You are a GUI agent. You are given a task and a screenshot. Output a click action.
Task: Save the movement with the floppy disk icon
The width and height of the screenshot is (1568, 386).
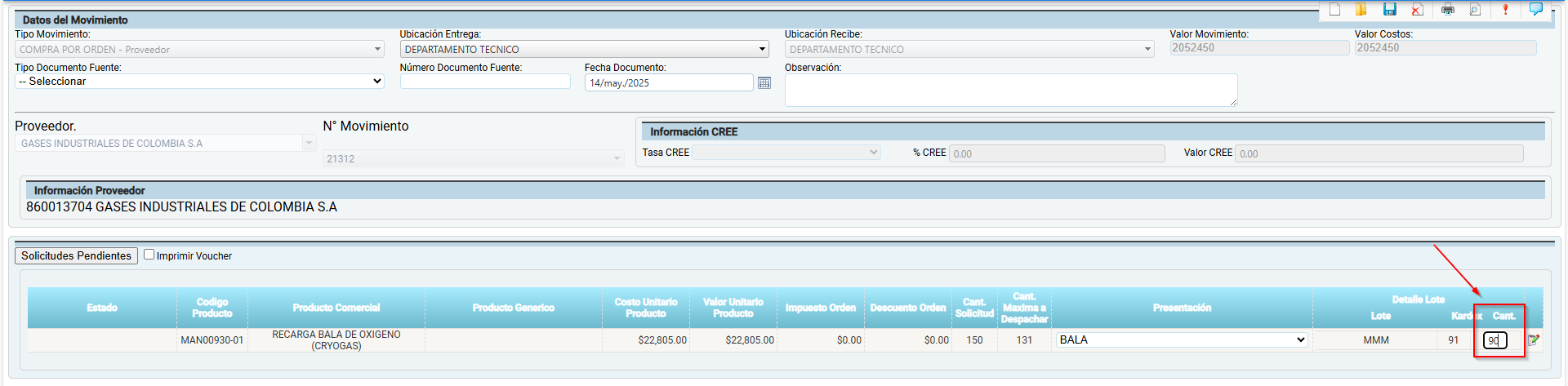[x=1389, y=10]
